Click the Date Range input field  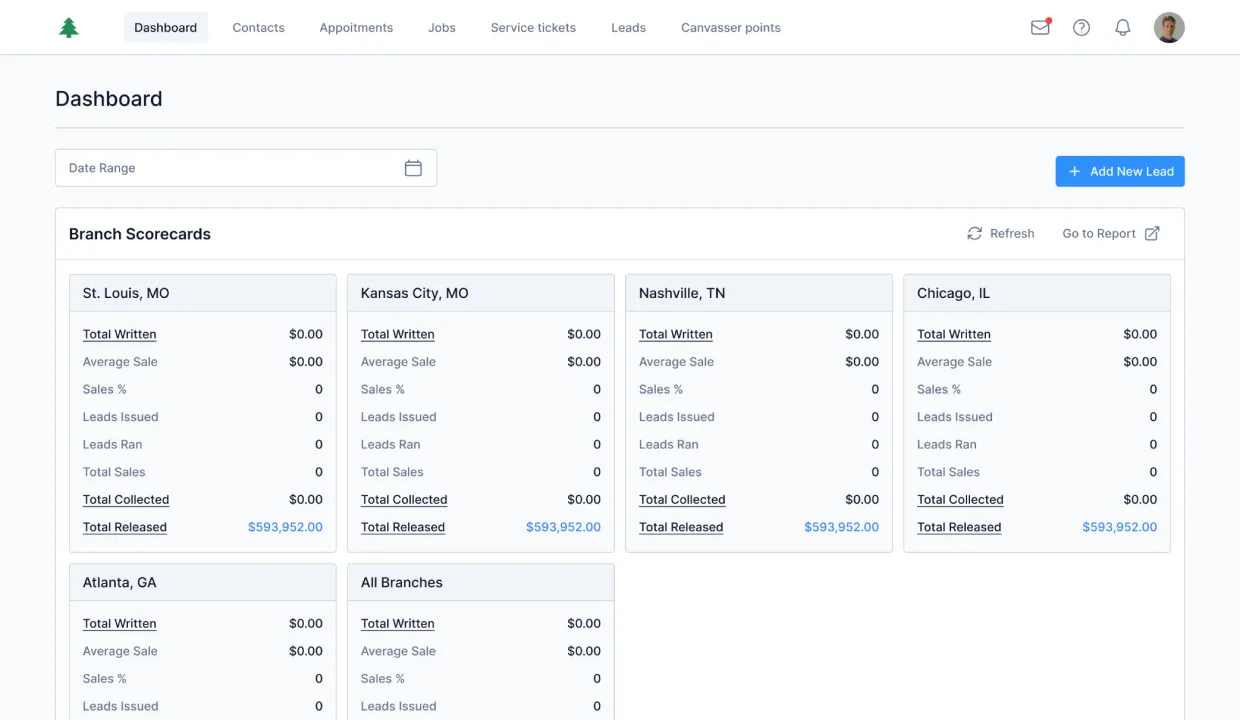click(246, 168)
